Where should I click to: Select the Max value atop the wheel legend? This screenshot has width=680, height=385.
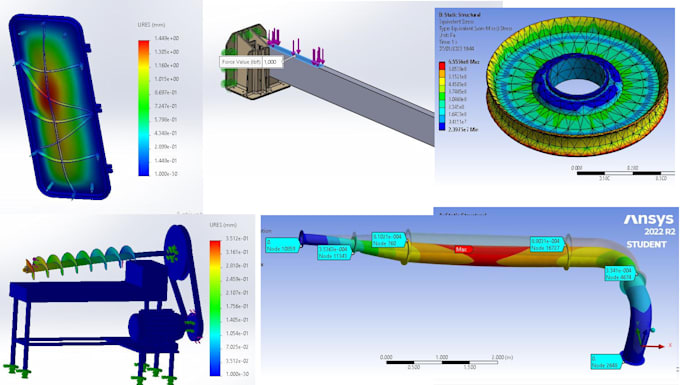pyautogui.click(x=464, y=62)
